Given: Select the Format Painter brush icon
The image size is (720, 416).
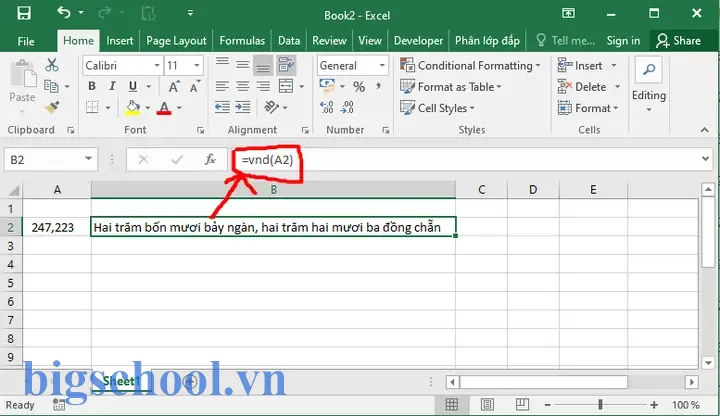Looking at the screenshot, I should click(x=52, y=107).
